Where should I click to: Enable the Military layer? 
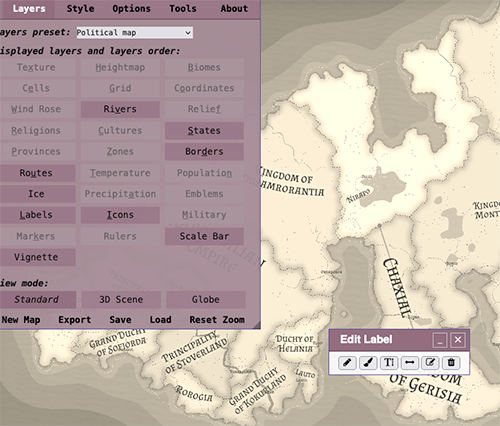(x=204, y=215)
